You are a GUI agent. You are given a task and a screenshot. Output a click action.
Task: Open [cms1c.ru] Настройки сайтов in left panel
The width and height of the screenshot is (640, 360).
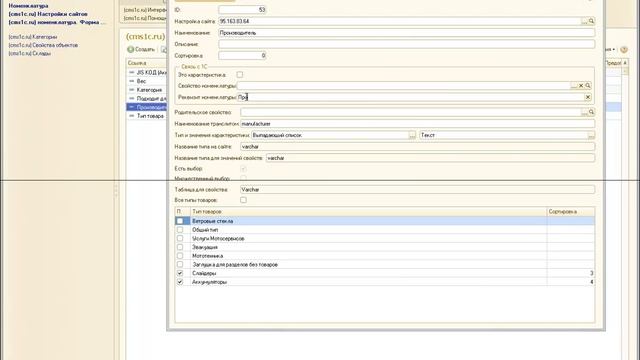pos(48,14)
